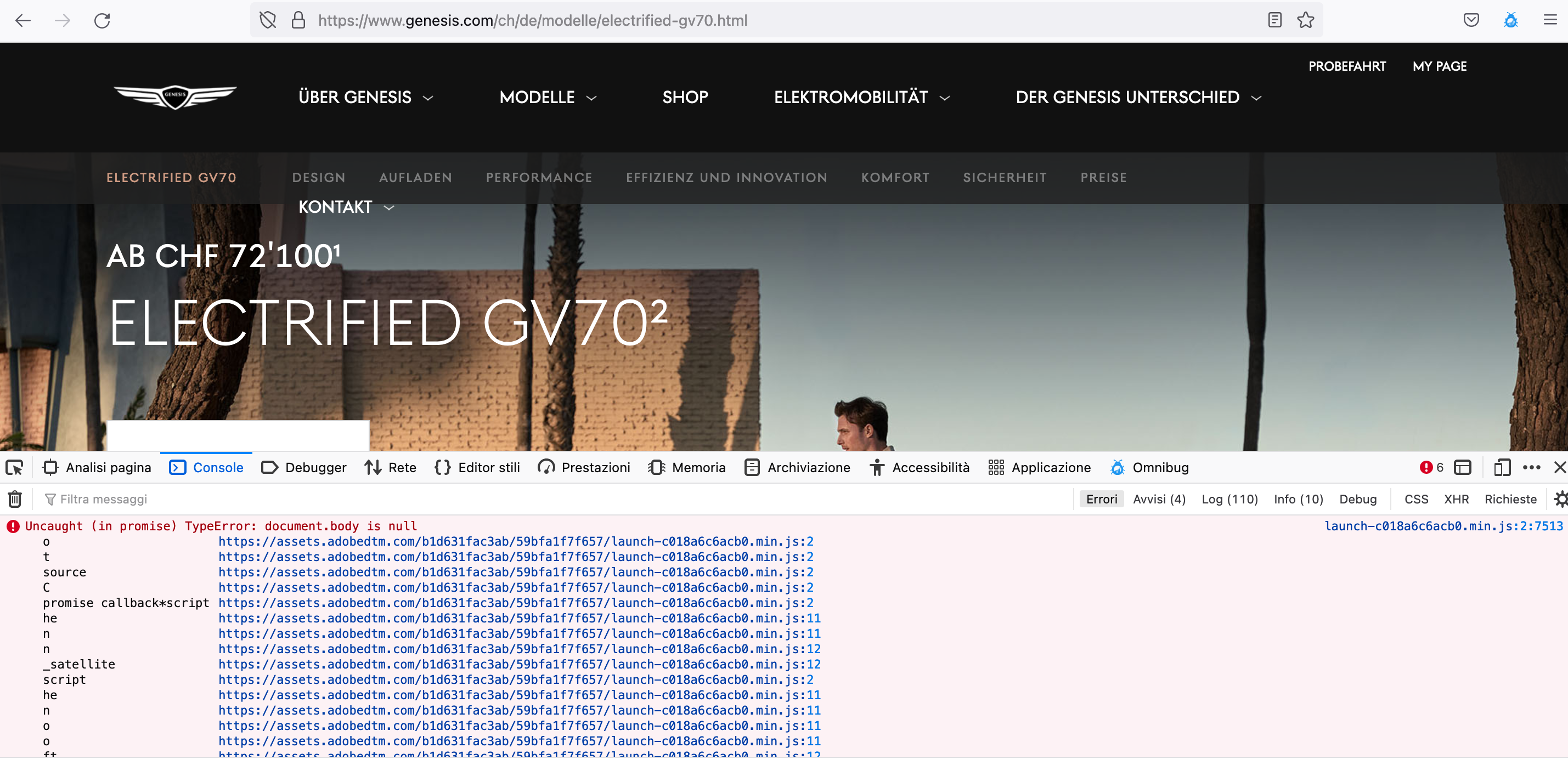Switch to the Debugger tab
Image resolution: width=1568 pixels, height=759 pixels.
pyautogui.click(x=304, y=467)
